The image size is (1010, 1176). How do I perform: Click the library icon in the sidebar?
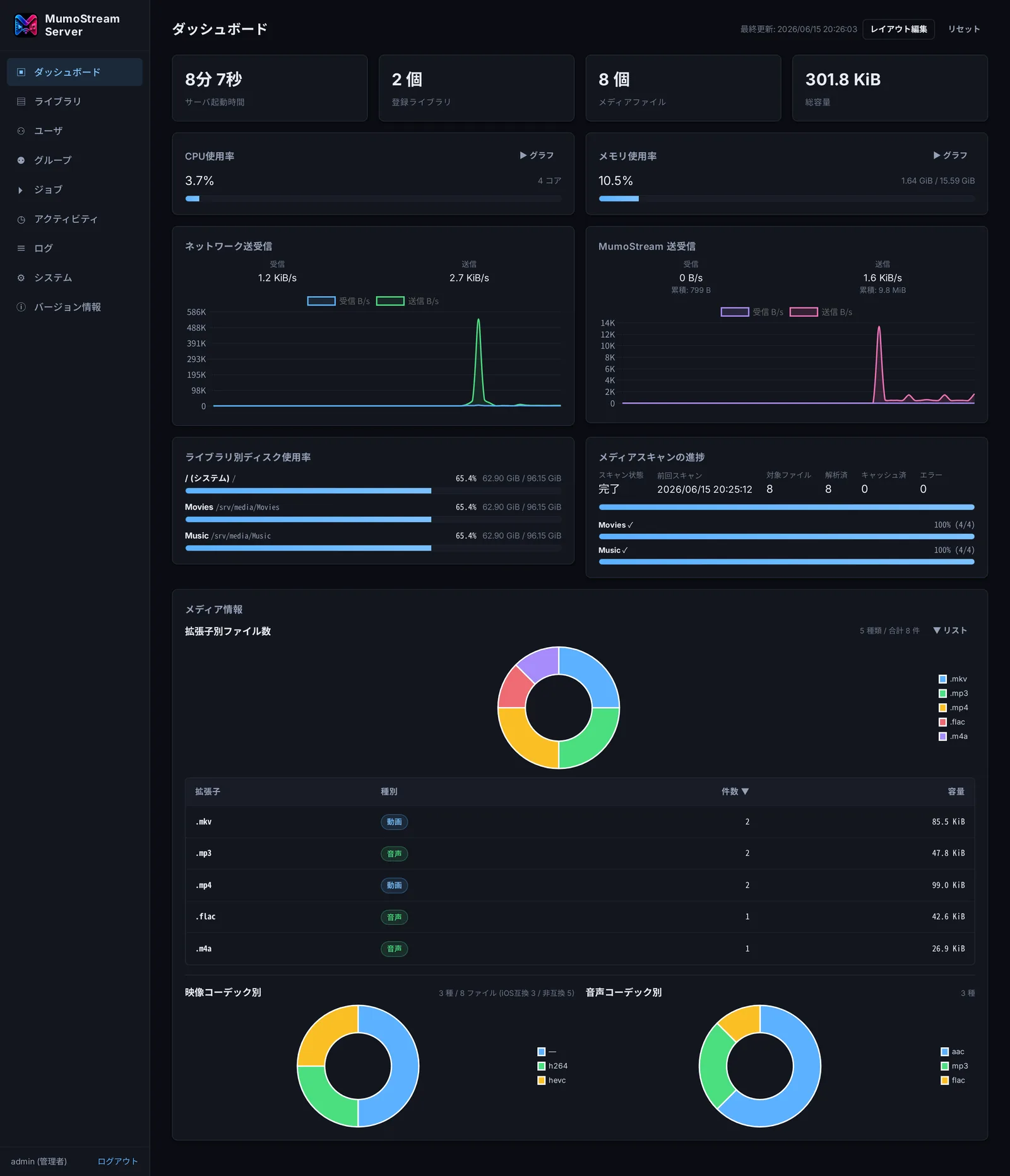pos(21,102)
